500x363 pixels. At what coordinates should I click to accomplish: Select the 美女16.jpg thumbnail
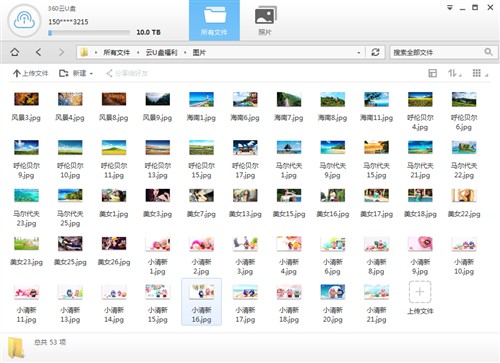(333, 195)
